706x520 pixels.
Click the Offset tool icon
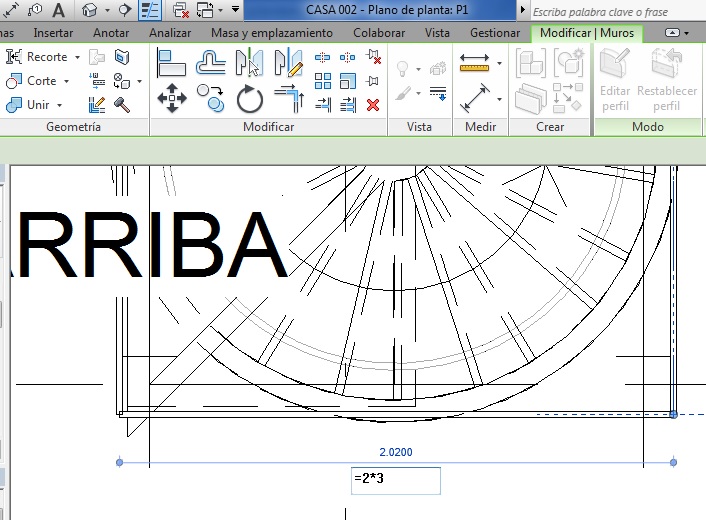click(210, 64)
